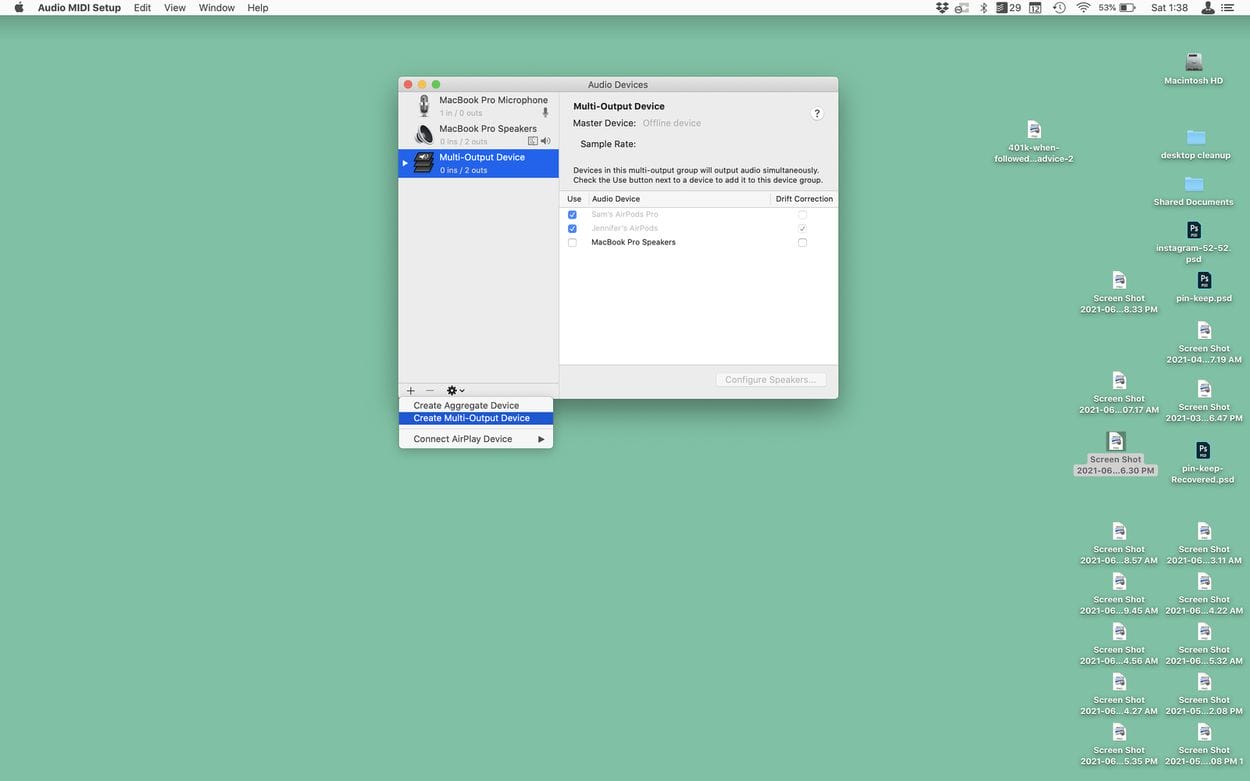The height and width of the screenshot is (781, 1250).
Task: Click the Multi-Output Device stacked icon
Action: 424,163
